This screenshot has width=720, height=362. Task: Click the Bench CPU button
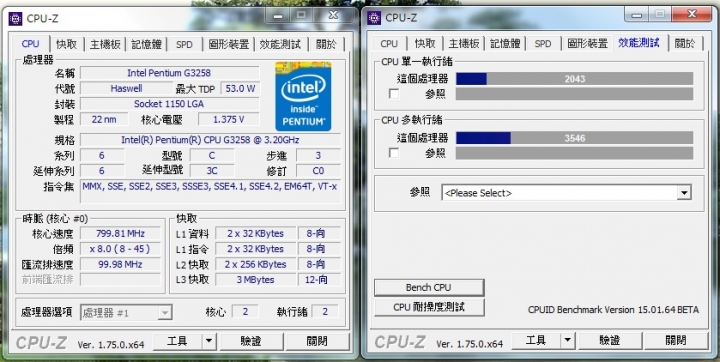pos(429,288)
